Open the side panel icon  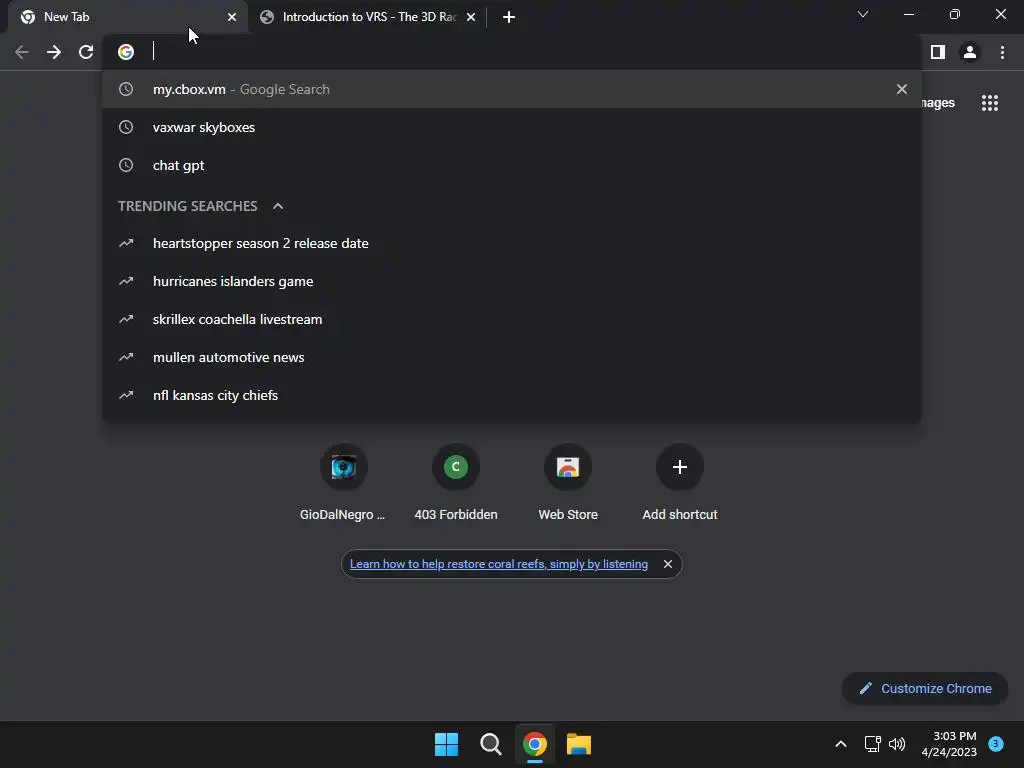[938, 52]
